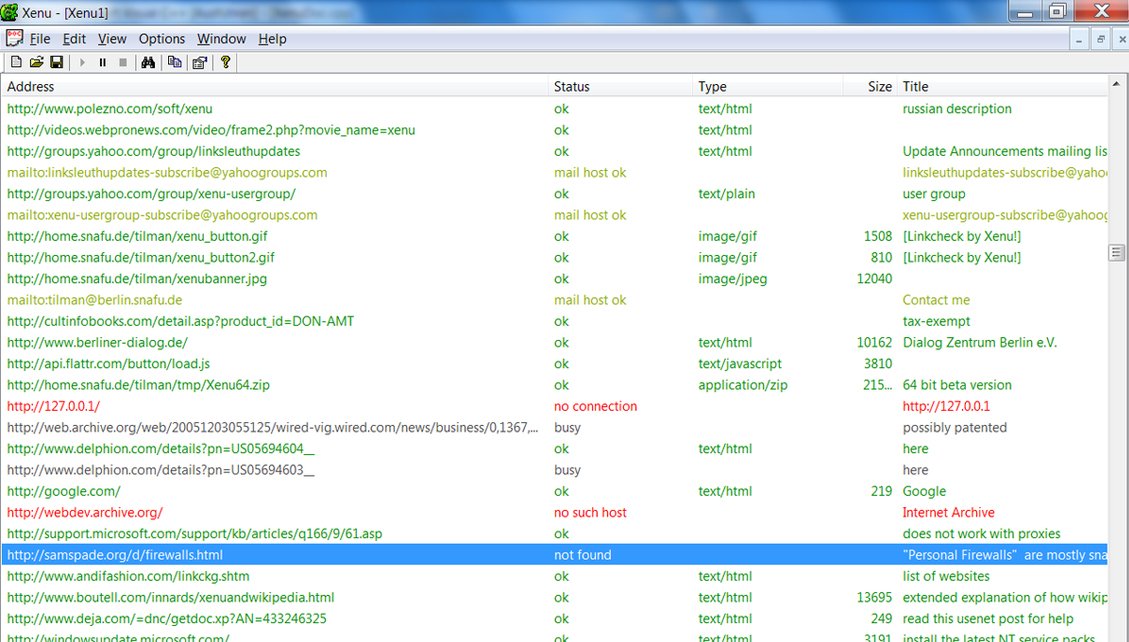The width and height of the screenshot is (1129, 642).
Task: Select the http://google.com/ address
Action: coord(63,491)
